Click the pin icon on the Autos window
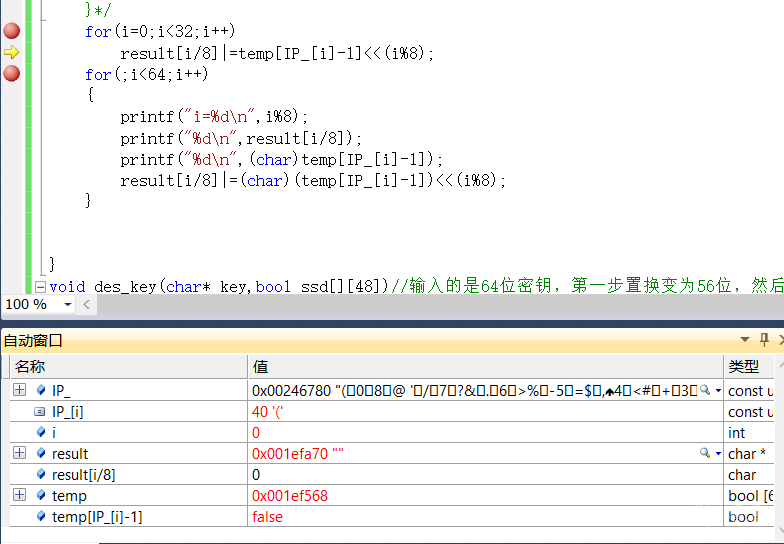 point(763,340)
